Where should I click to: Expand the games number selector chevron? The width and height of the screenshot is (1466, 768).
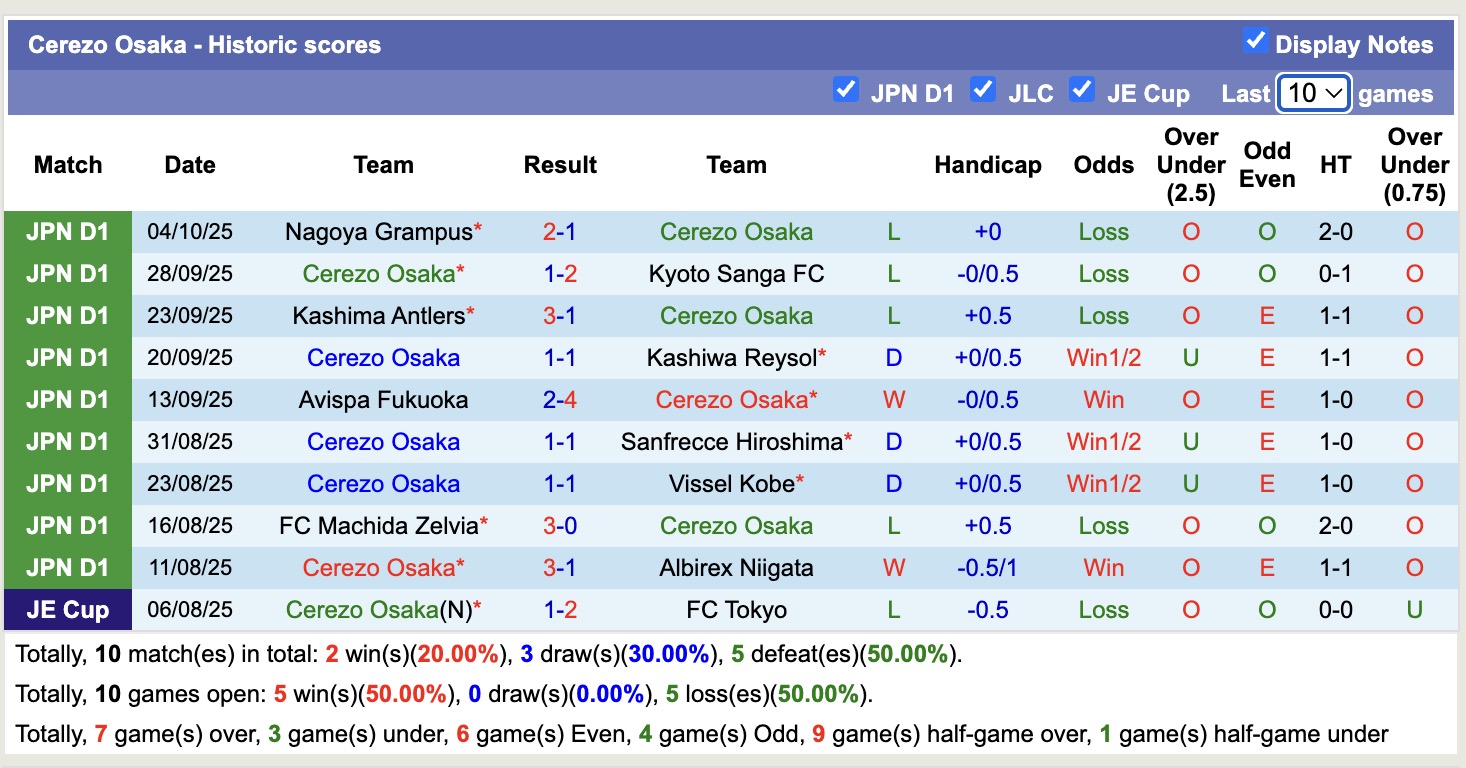click(1333, 92)
